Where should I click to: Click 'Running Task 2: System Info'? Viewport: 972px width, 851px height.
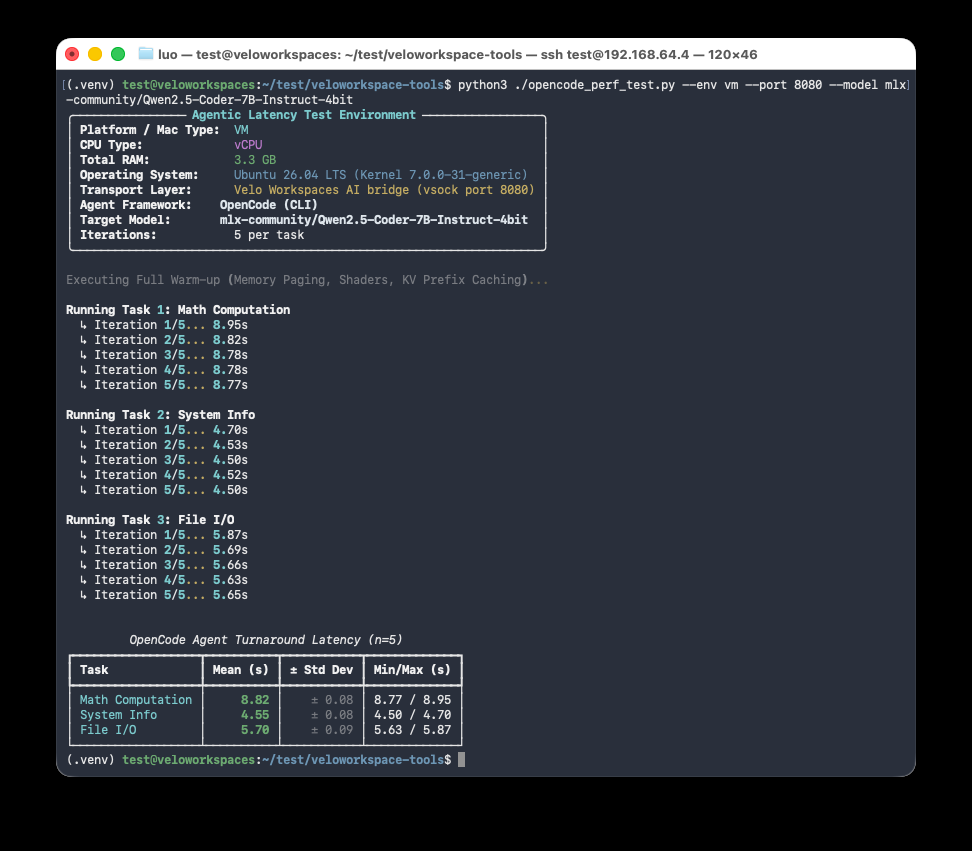(x=161, y=415)
